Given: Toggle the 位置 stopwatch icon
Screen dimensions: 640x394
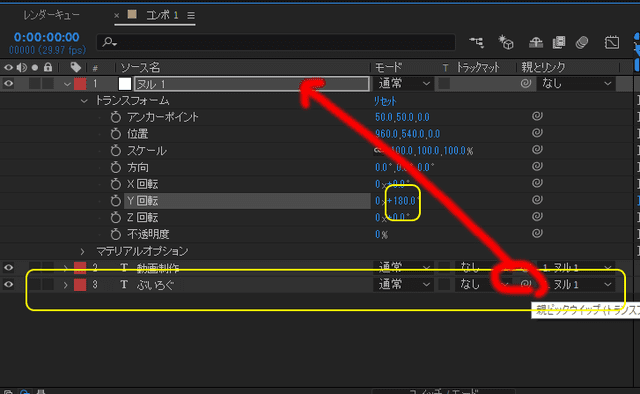Looking at the screenshot, I should pyautogui.click(x=116, y=134).
